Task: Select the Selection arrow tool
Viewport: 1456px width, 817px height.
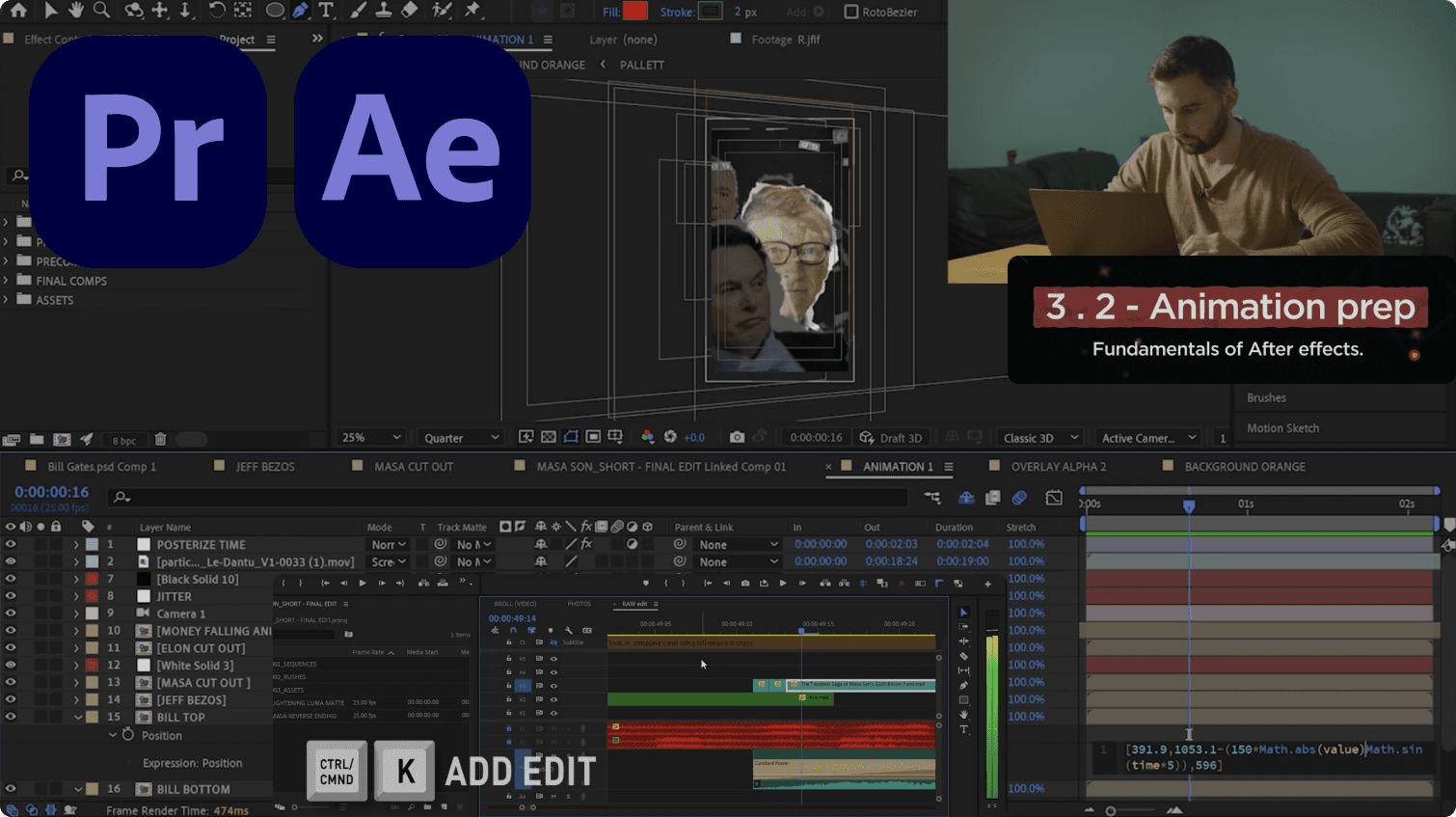Action: pos(50,11)
